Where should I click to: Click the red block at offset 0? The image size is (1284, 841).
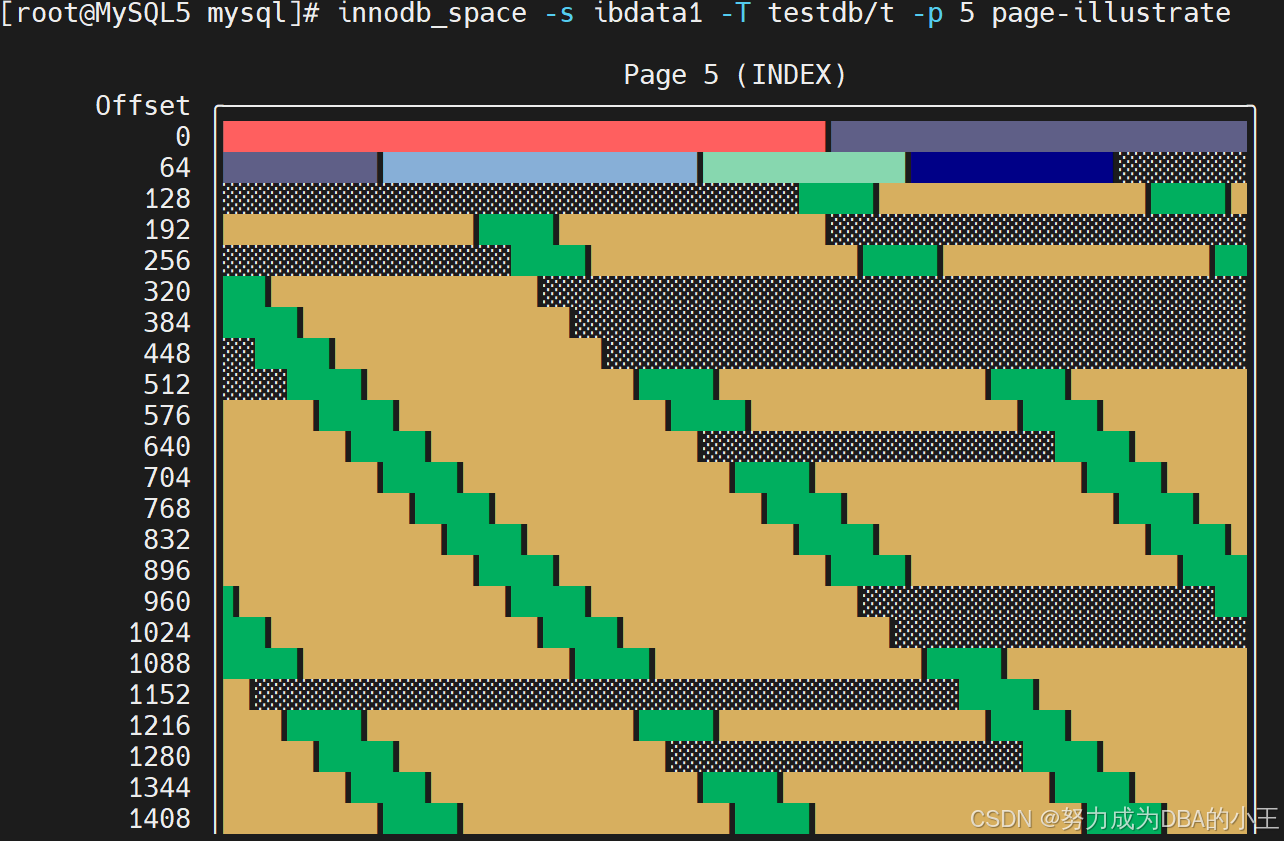pos(524,137)
